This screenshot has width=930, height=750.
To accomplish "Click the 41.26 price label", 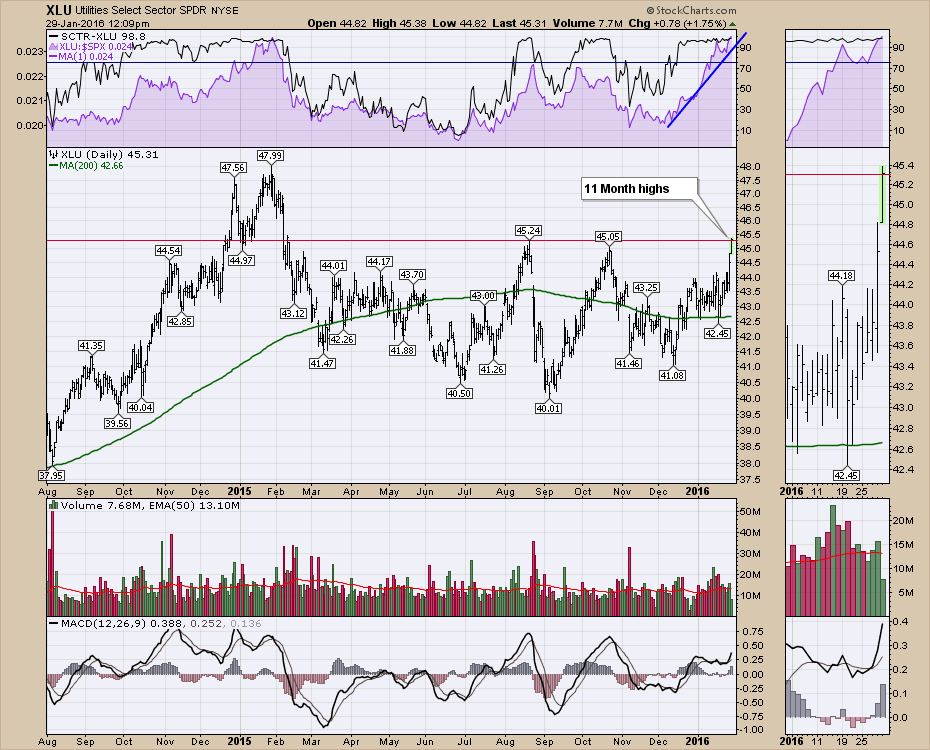I will pos(492,369).
